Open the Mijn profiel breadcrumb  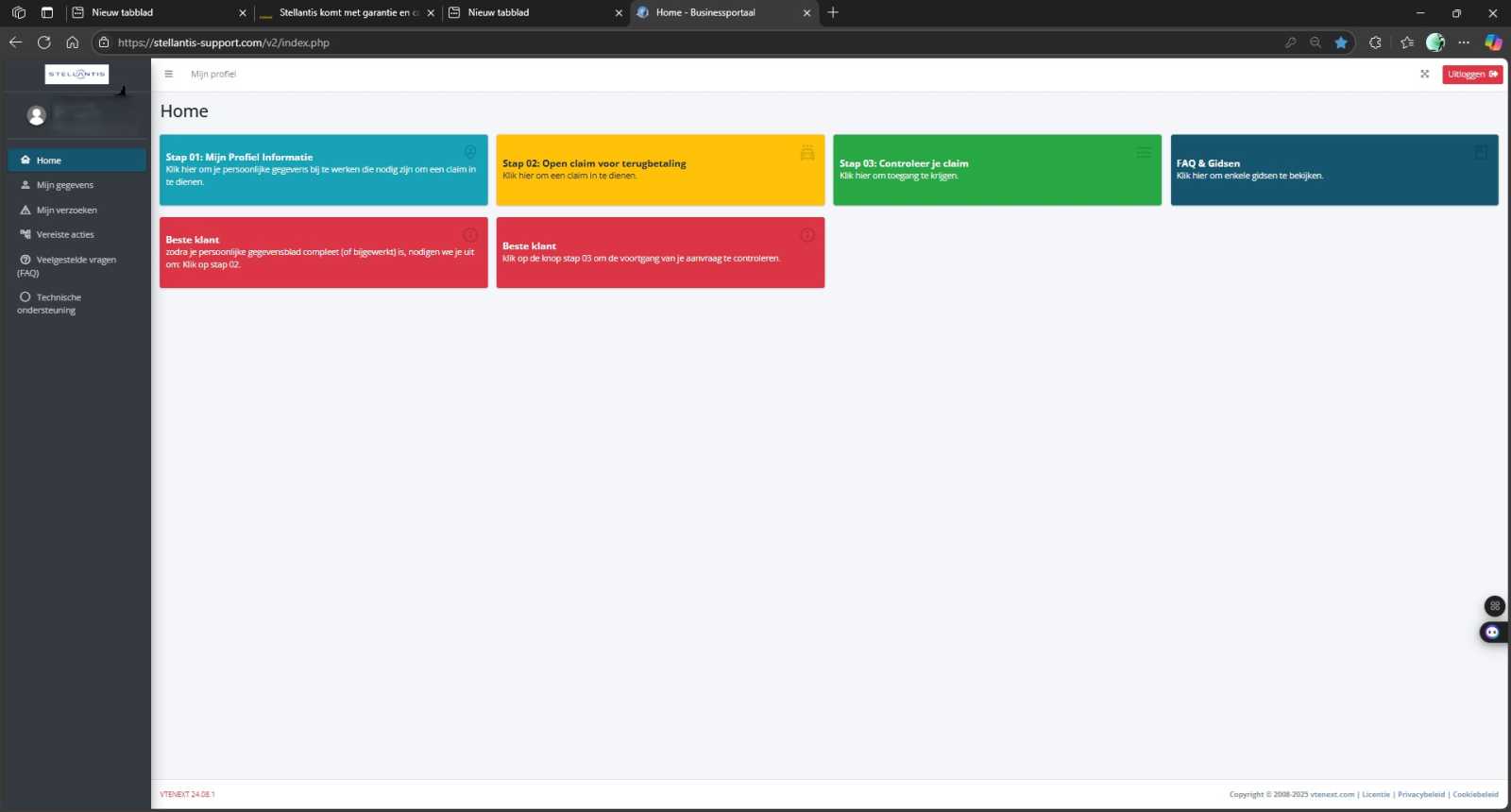pyautogui.click(x=213, y=74)
